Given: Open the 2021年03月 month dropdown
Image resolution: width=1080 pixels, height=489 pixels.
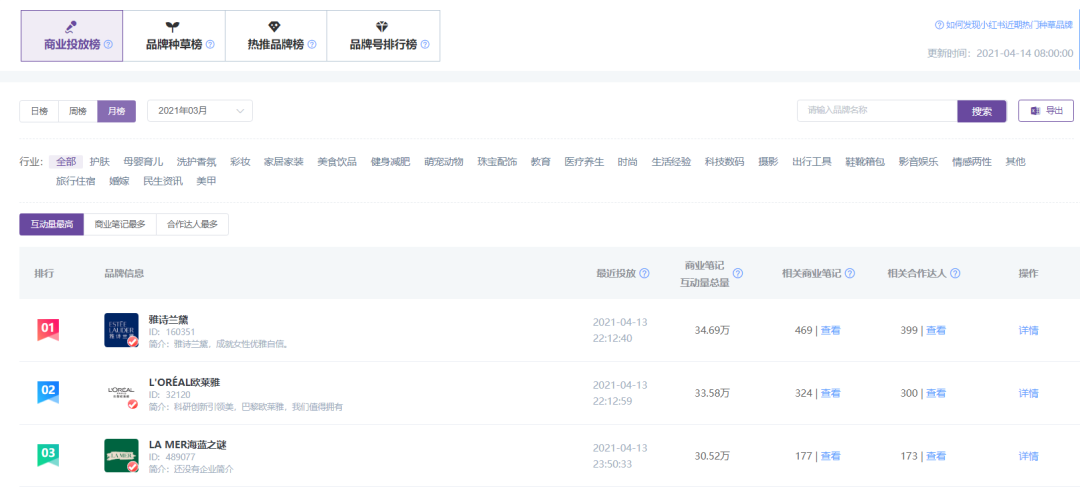Looking at the screenshot, I should click(x=200, y=111).
